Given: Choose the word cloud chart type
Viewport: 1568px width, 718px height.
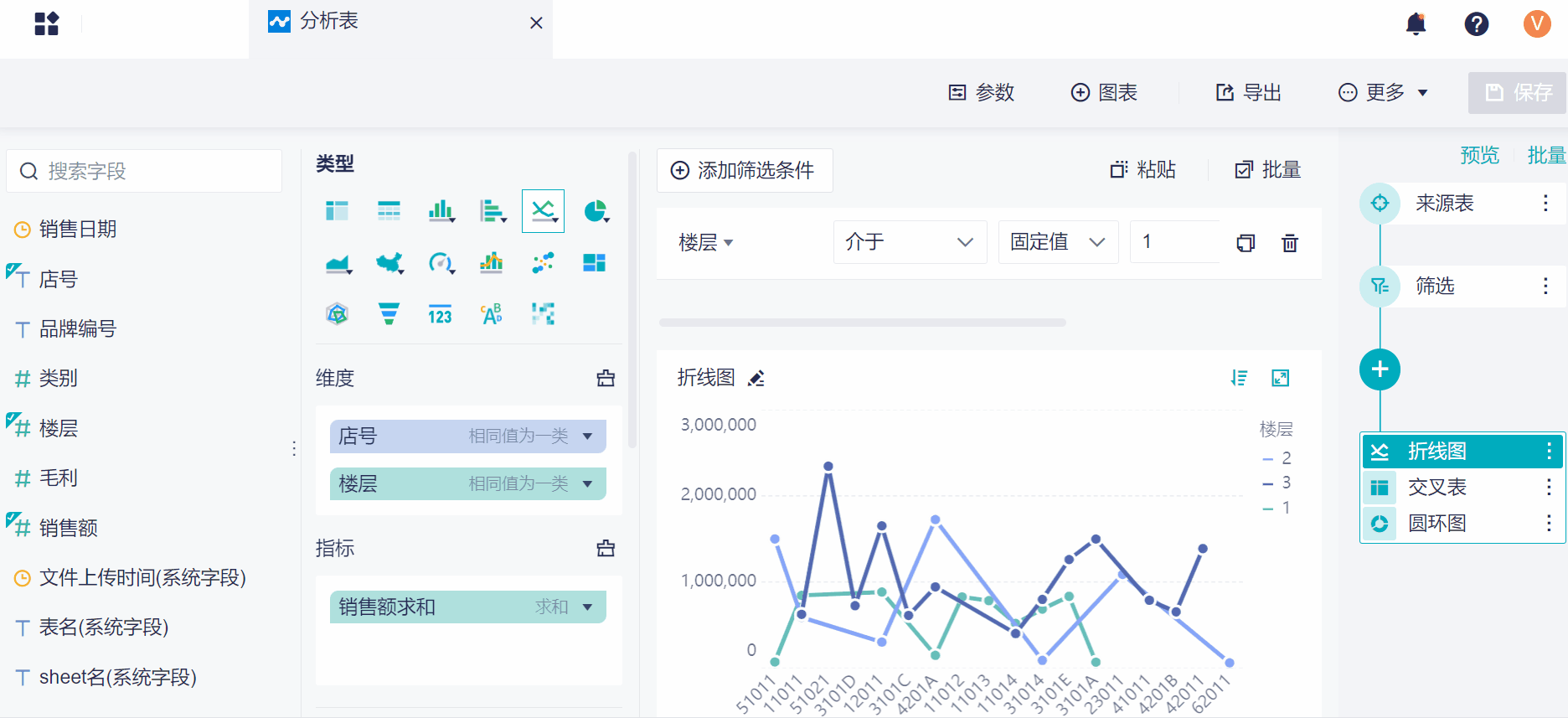Looking at the screenshot, I should [x=492, y=314].
